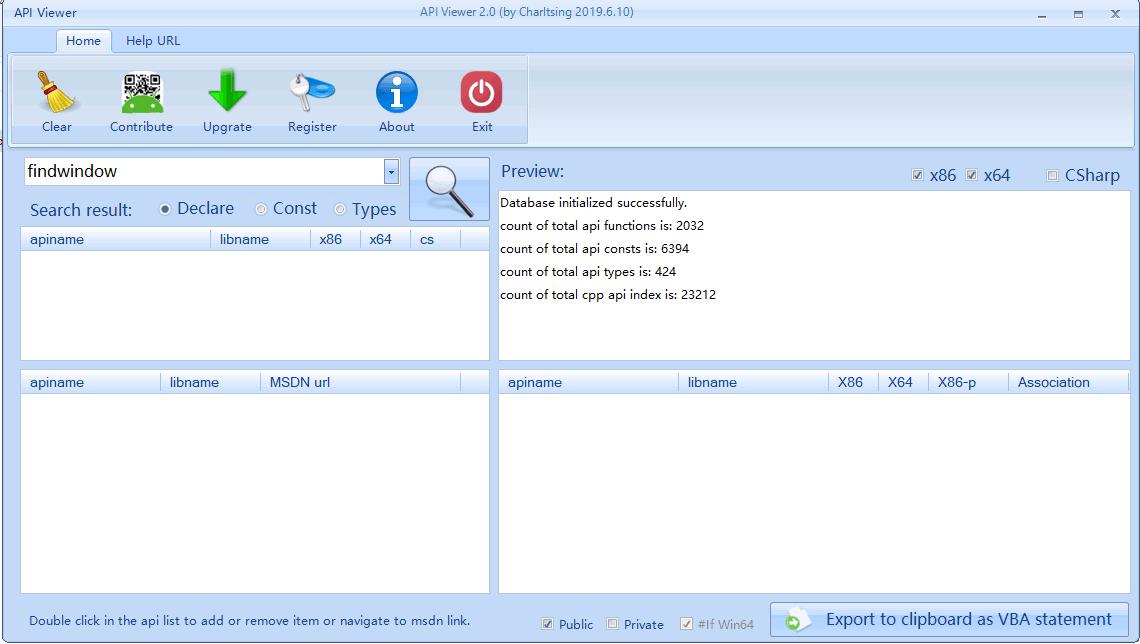The image size is (1140, 644).
Task: Click the libname header in the Association list
Action: point(754,383)
